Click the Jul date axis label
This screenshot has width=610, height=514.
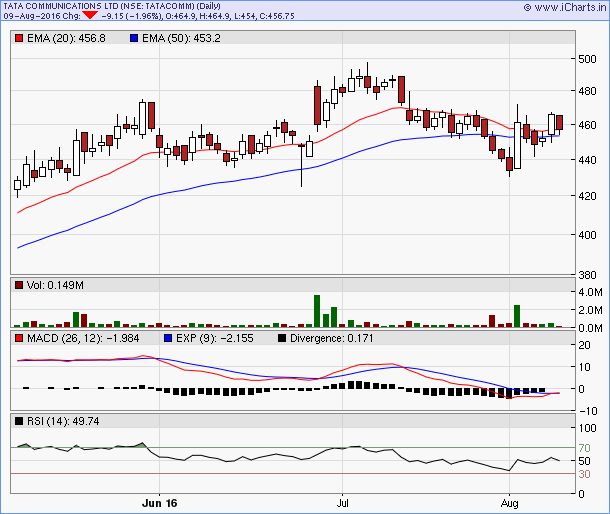pos(342,503)
